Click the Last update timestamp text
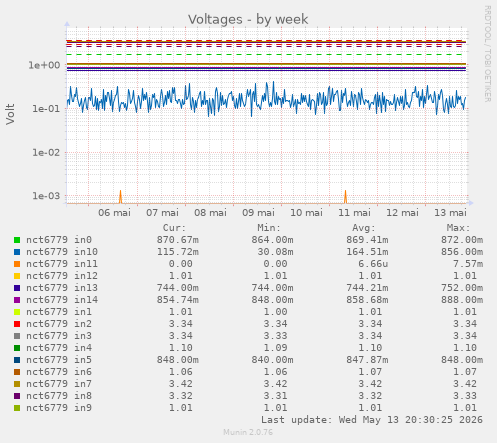The image size is (497, 443). (x=372, y=420)
